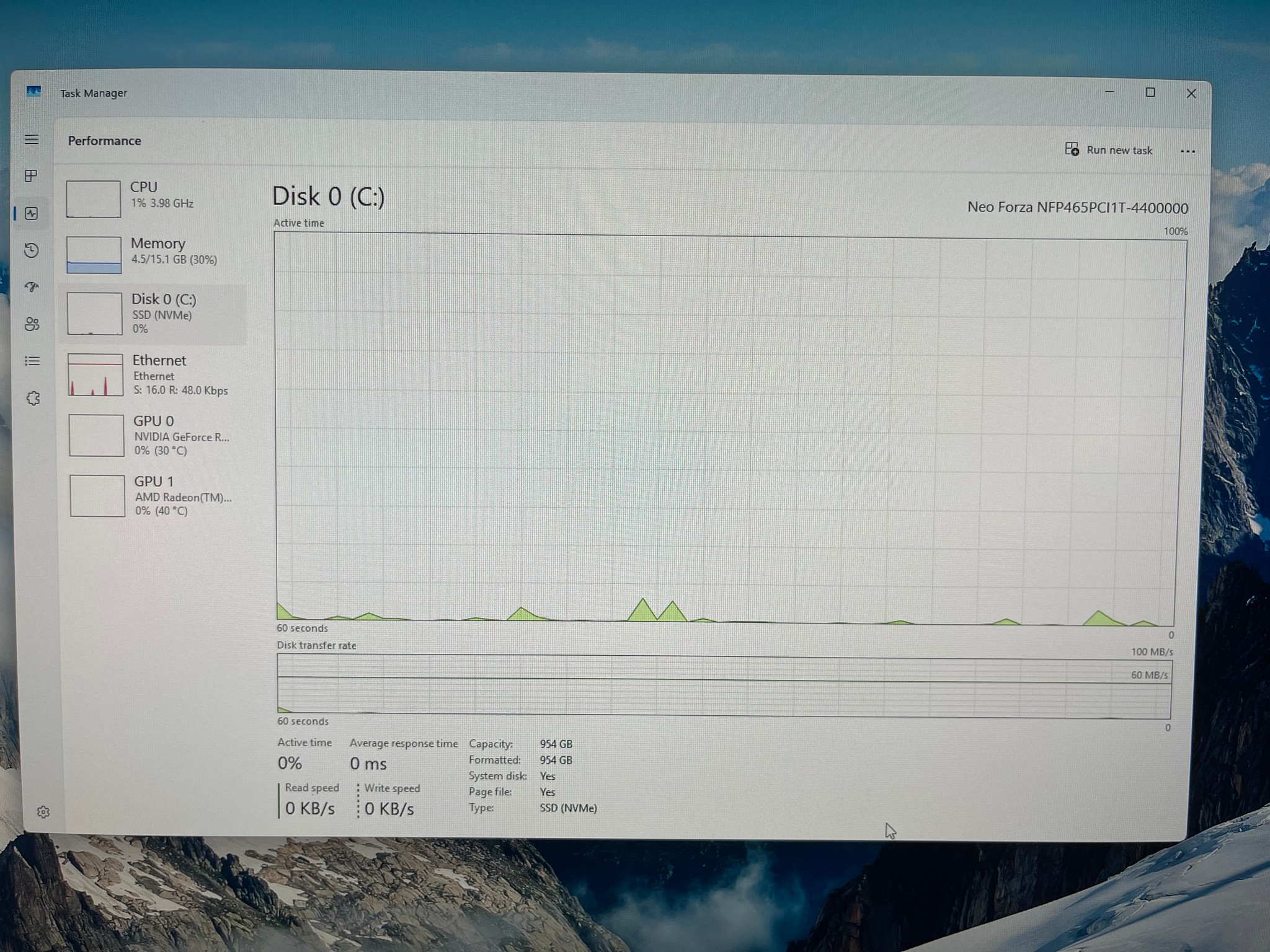Select GPU 0 NVIDIA GeForce item
Viewport: 1270px width, 952px height.
pyautogui.click(x=158, y=435)
